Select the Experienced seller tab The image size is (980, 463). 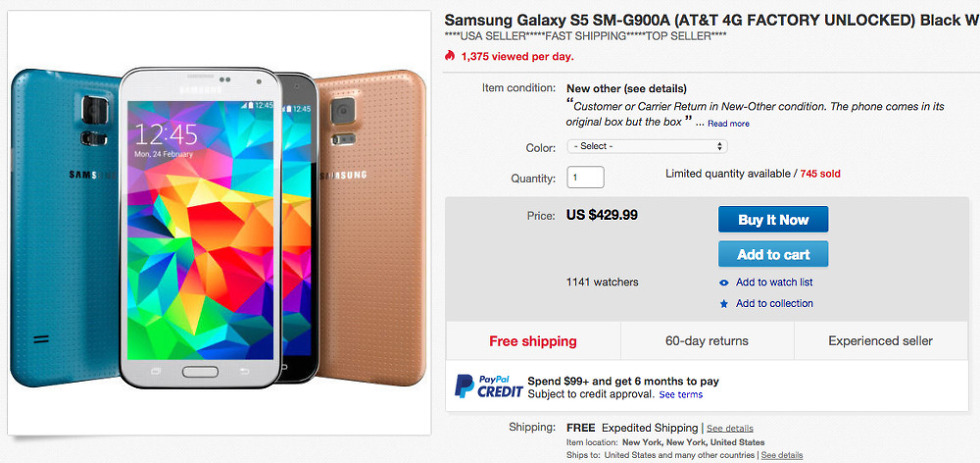point(880,341)
